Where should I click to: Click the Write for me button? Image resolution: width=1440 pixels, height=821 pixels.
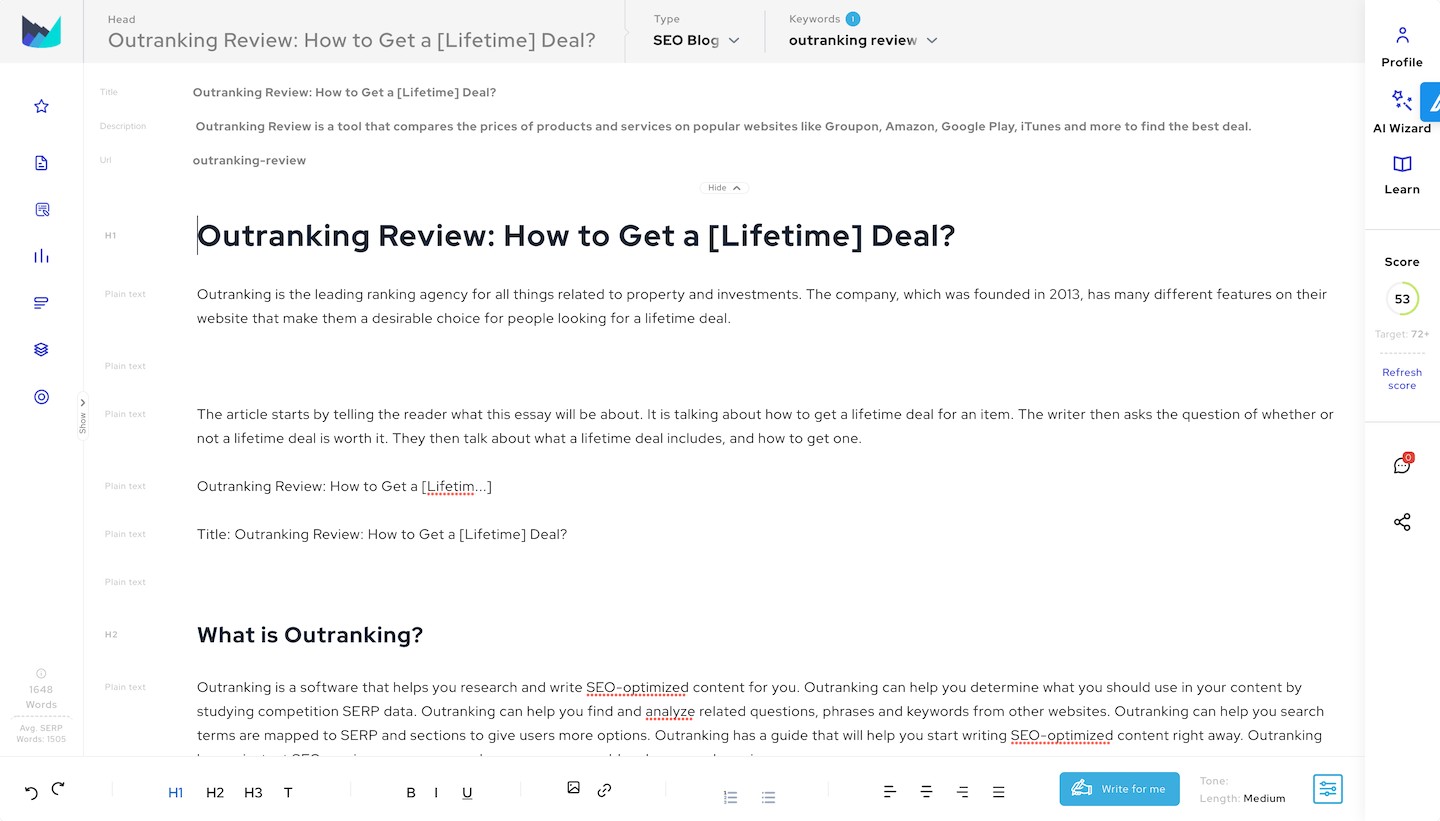tap(1119, 789)
